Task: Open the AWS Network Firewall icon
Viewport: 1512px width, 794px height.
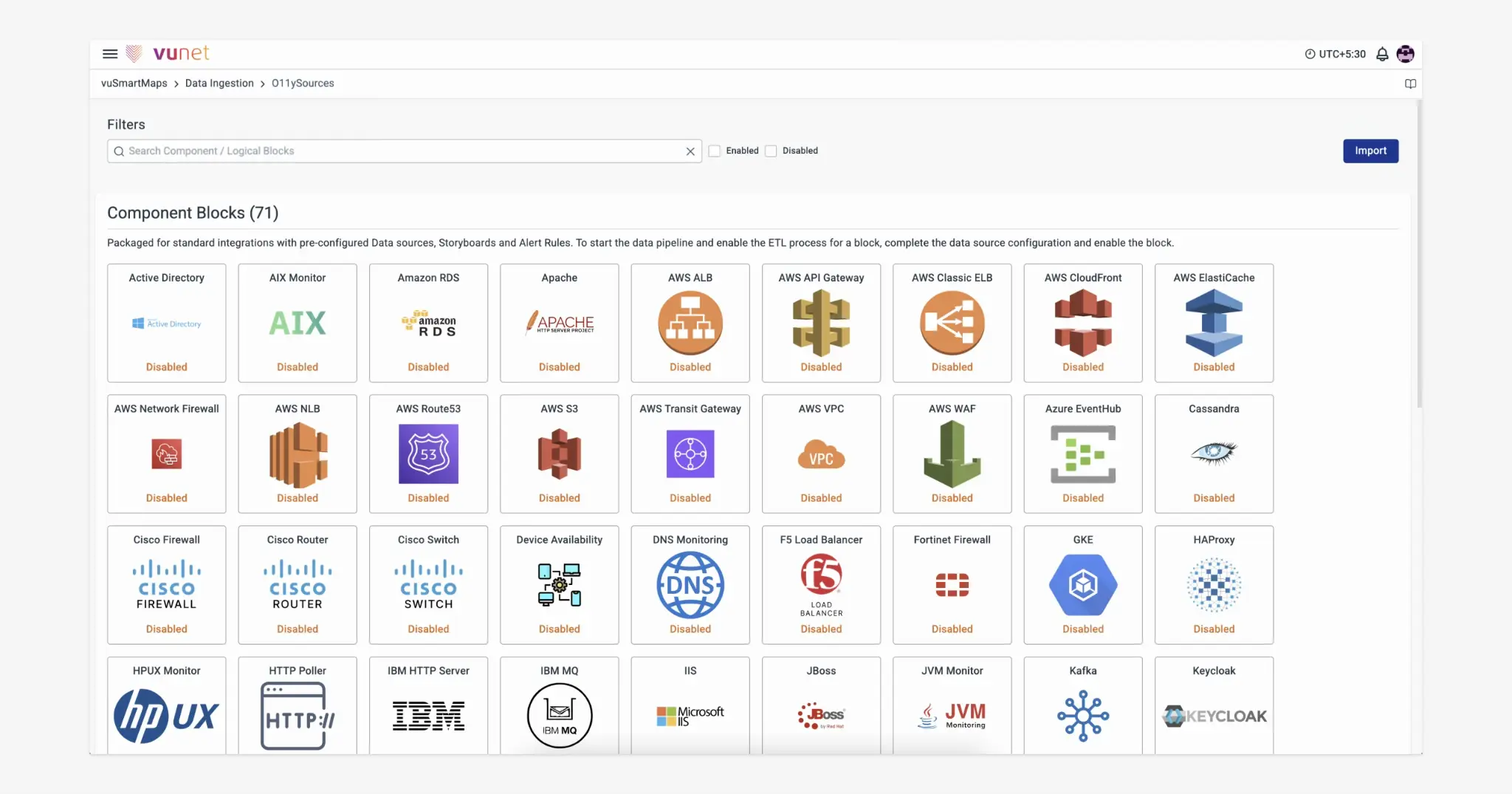Action: click(167, 454)
